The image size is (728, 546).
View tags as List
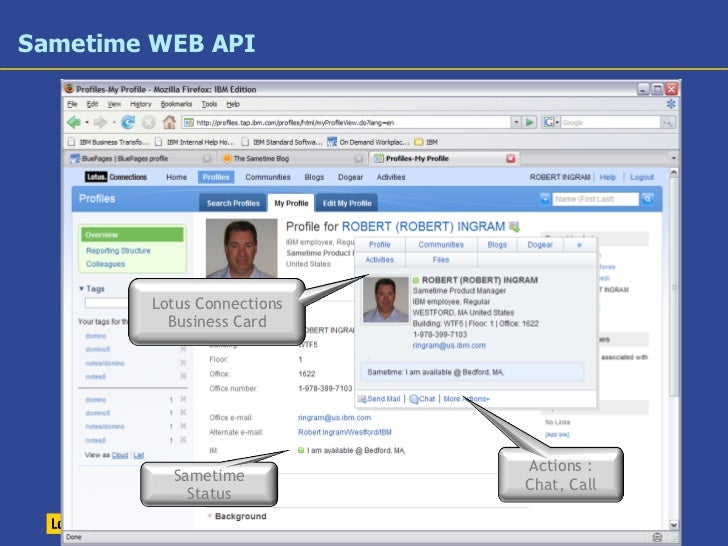[139, 455]
